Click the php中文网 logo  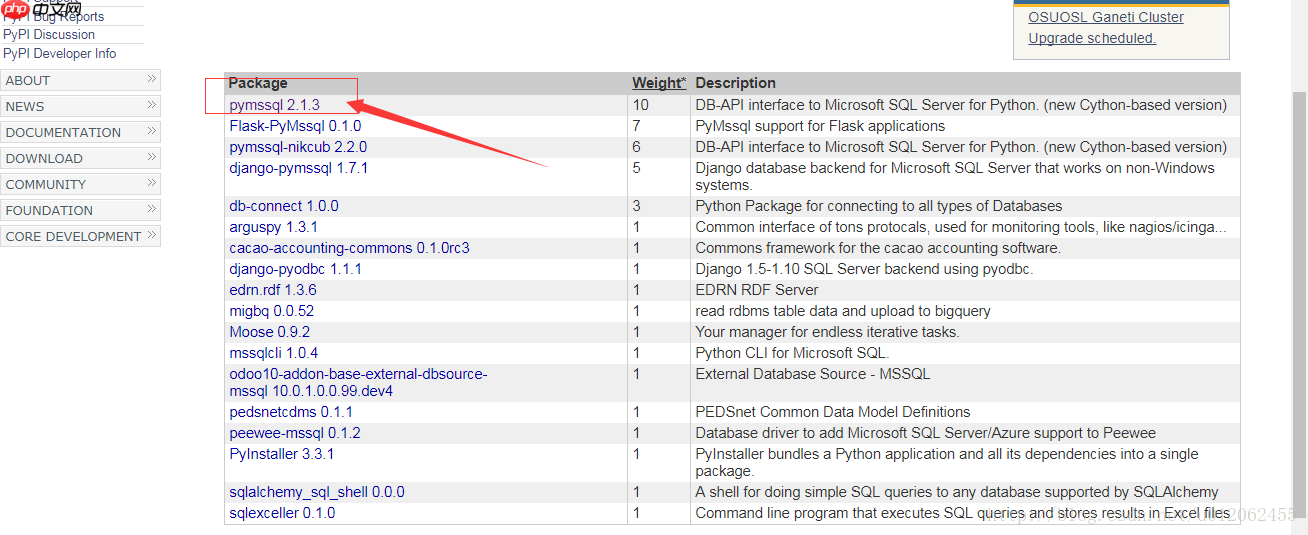40,9
